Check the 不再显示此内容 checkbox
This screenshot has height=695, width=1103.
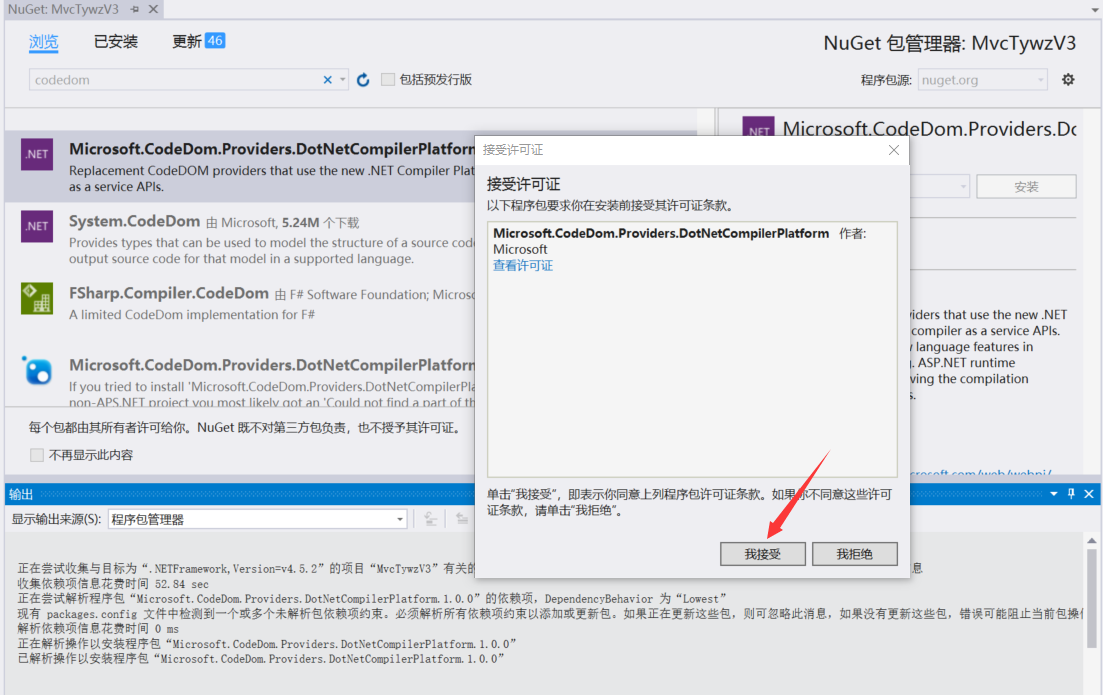[x=37, y=455]
